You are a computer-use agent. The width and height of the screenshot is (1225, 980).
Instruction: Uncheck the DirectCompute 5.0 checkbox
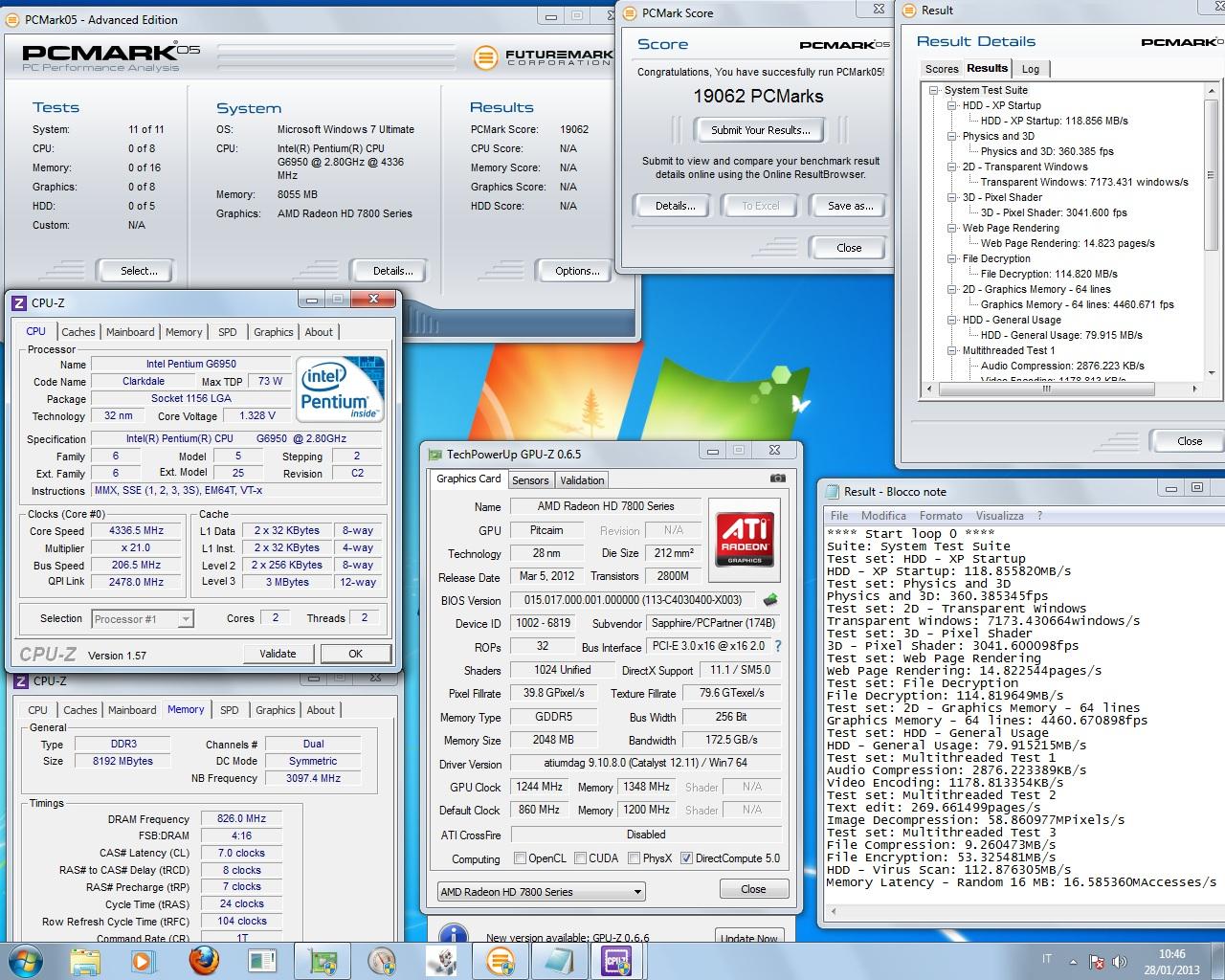(x=686, y=858)
